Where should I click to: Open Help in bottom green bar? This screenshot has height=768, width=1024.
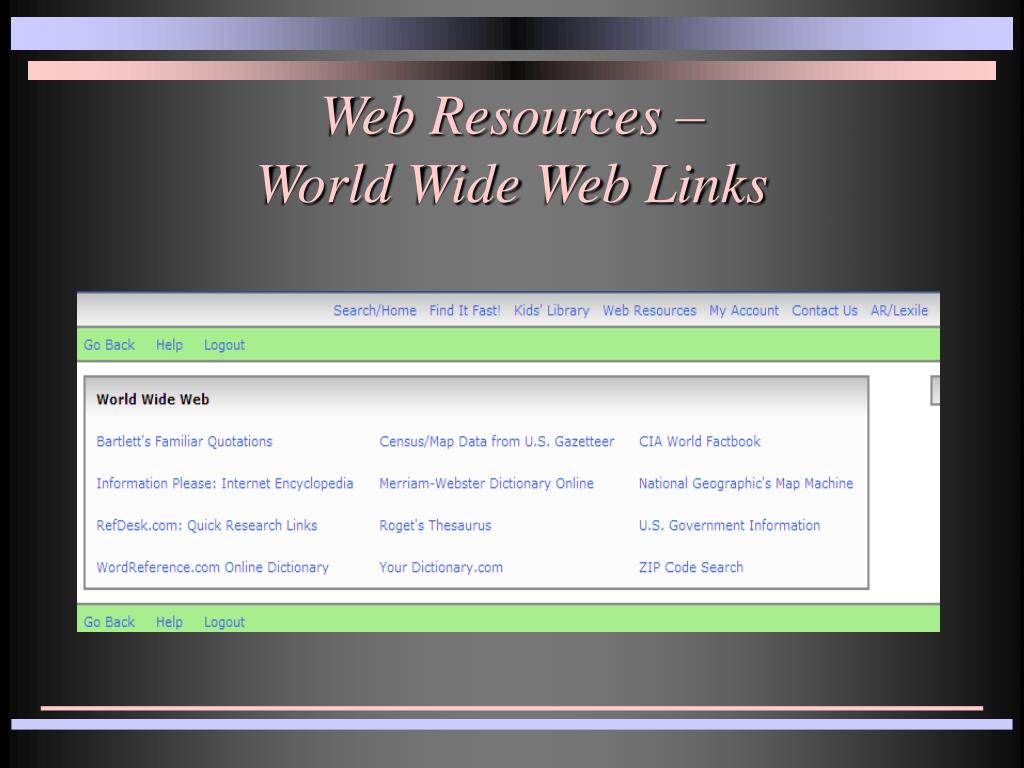point(169,622)
